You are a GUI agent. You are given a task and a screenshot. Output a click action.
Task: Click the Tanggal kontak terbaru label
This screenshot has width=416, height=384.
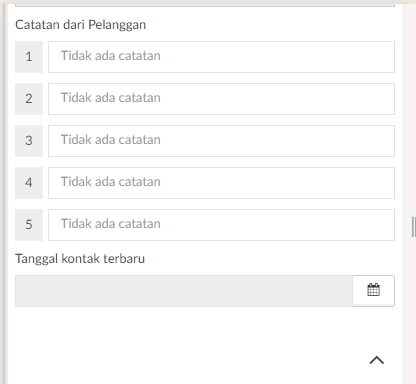(x=80, y=259)
